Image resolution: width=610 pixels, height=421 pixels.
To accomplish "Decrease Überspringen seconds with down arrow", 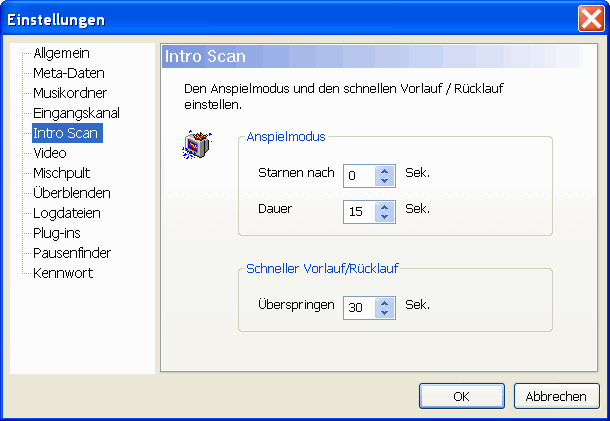I will pyautogui.click(x=385, y=313).
